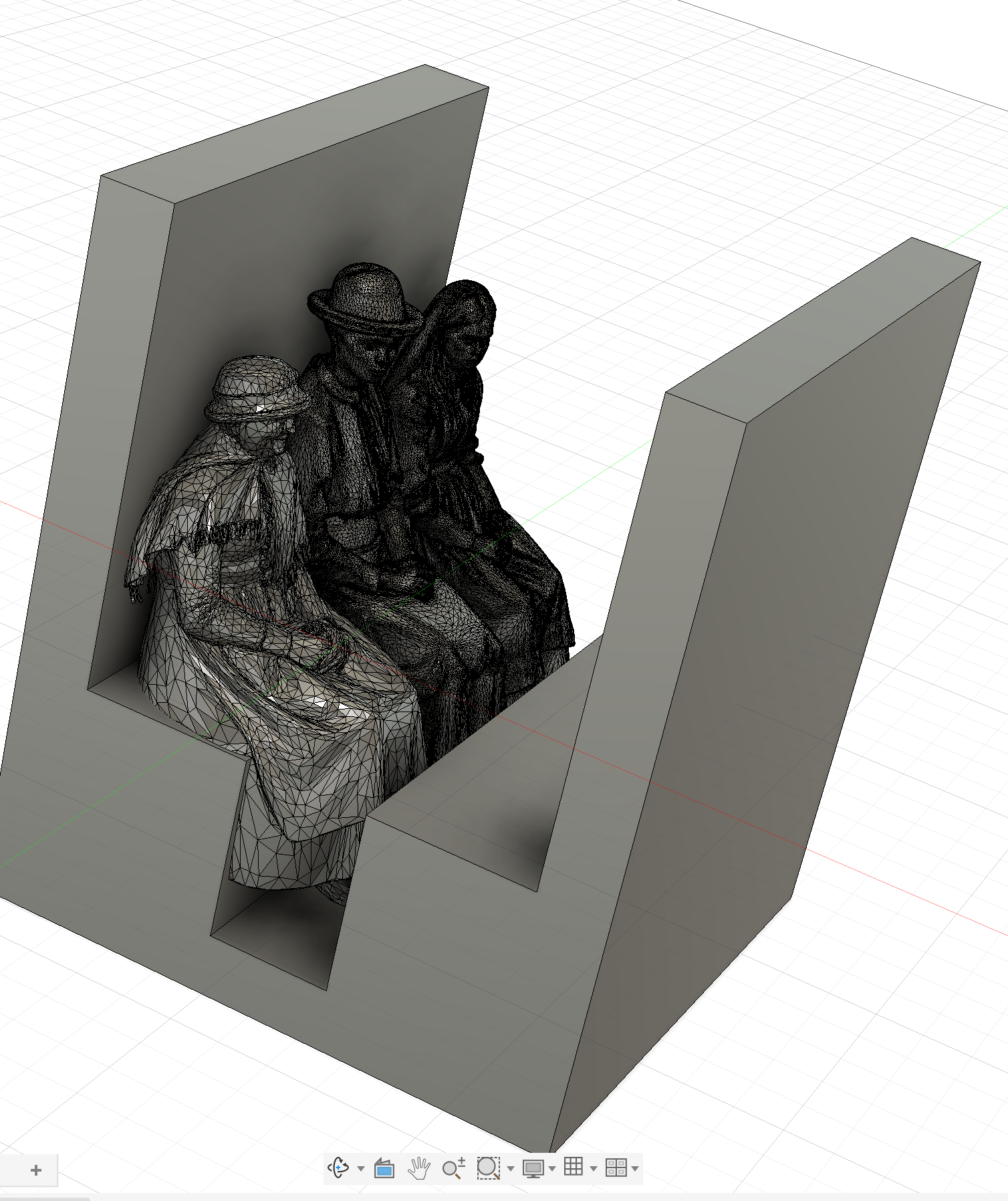Activate the Orbit tool
This screenshot has height=1201, width=1008.
click(x=339, y=1168)
